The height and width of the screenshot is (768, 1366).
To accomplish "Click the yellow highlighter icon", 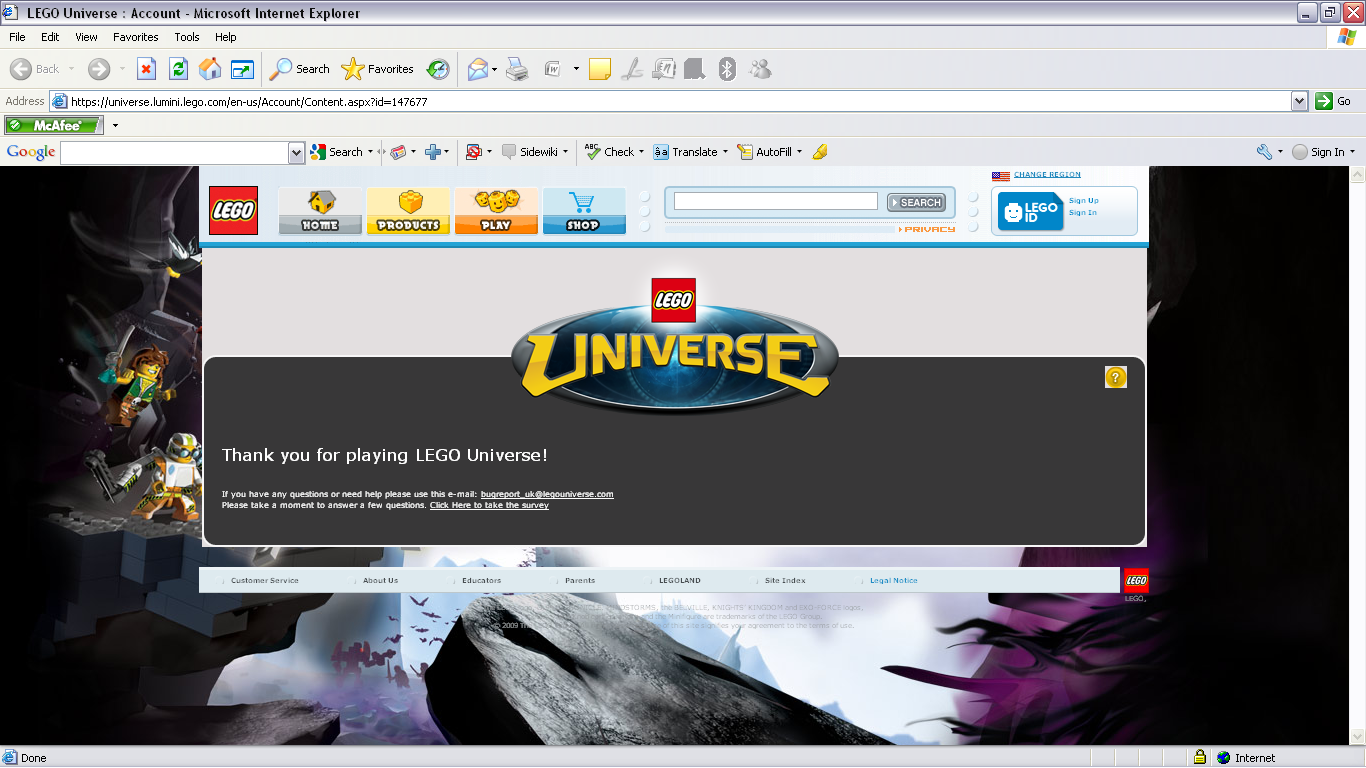I will click(820, 152).
